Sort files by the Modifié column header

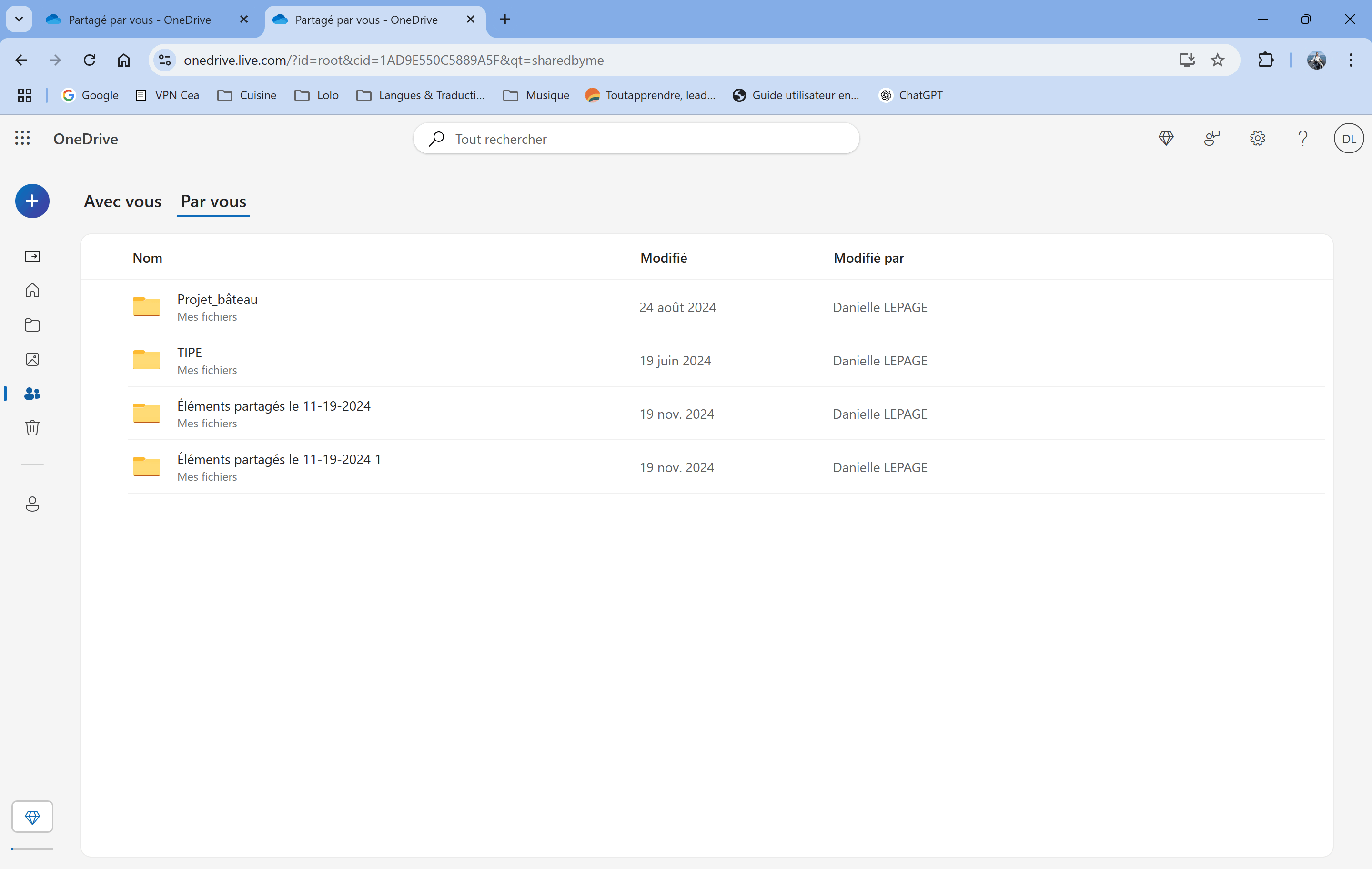pos(664,258)
